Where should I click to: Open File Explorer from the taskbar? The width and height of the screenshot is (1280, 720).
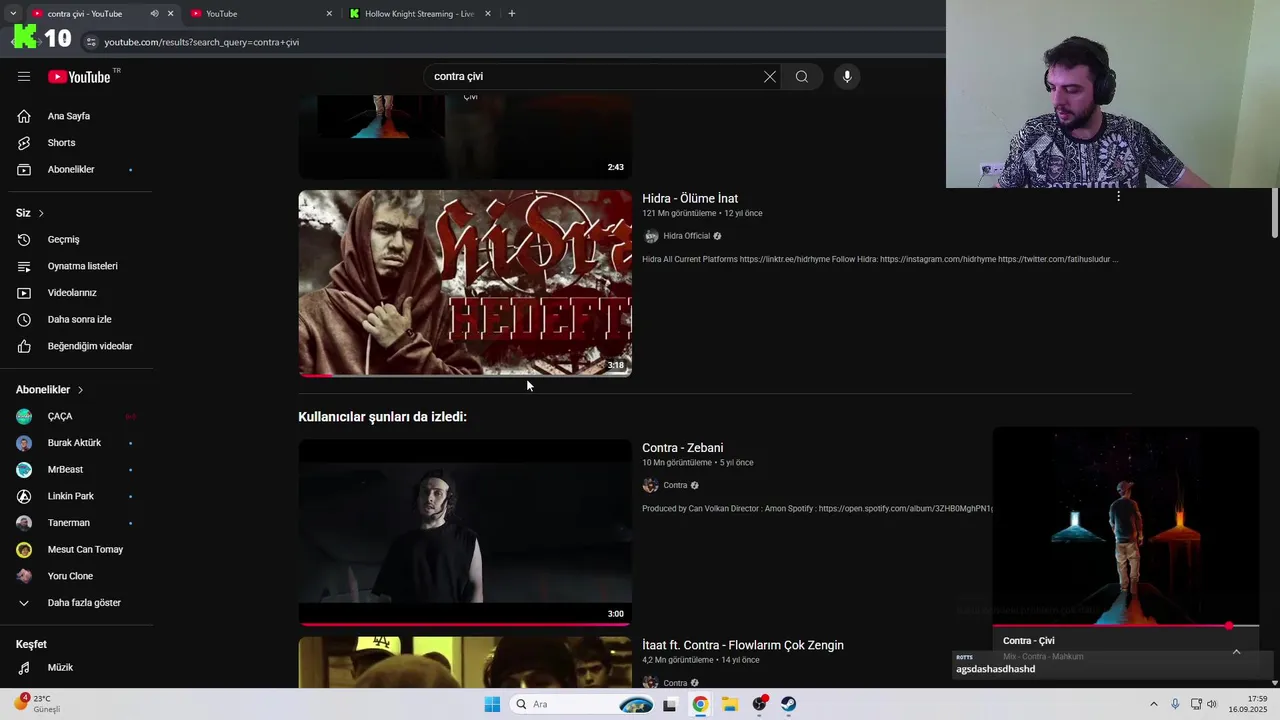click(x=730, y=704)
